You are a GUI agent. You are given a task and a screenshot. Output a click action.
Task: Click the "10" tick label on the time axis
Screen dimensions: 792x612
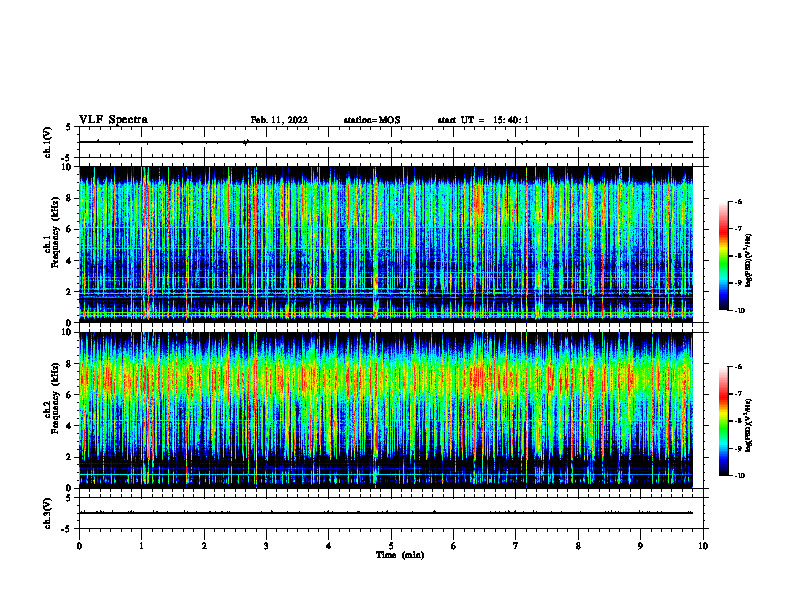pos(703,546)
